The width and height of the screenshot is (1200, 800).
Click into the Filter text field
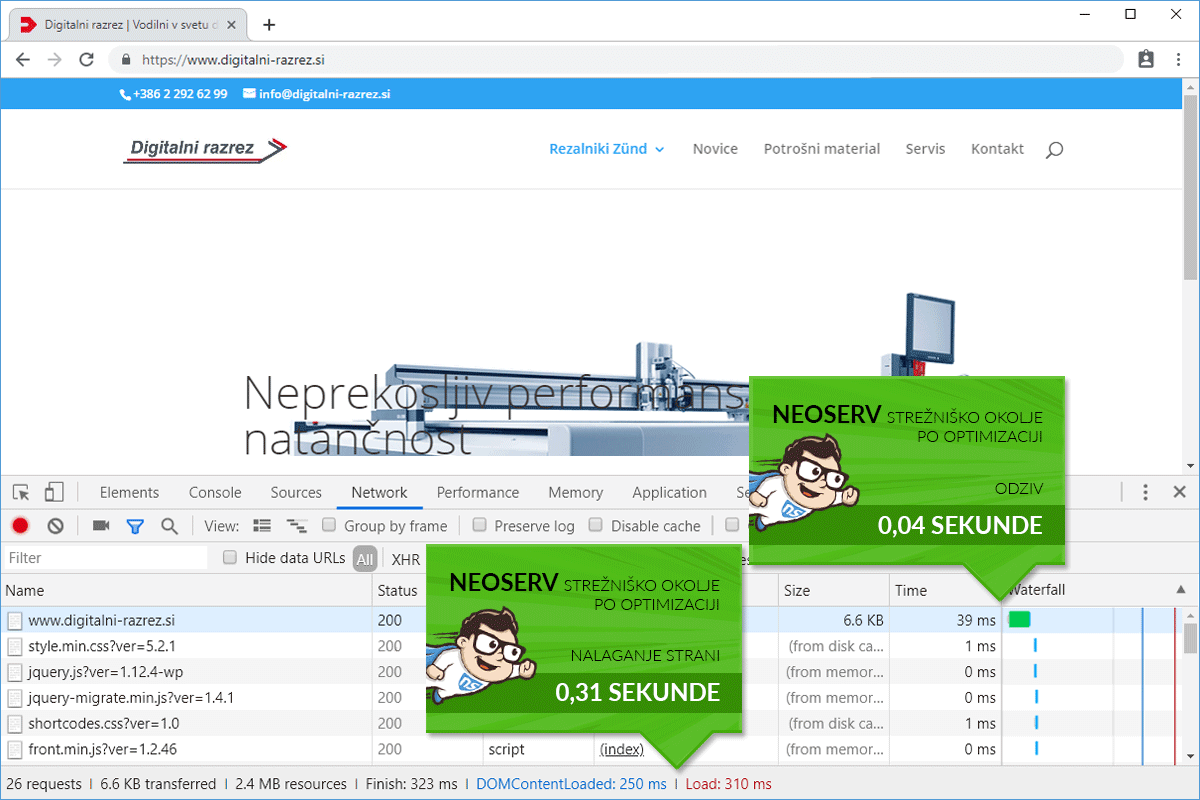(x=105, y=558)
